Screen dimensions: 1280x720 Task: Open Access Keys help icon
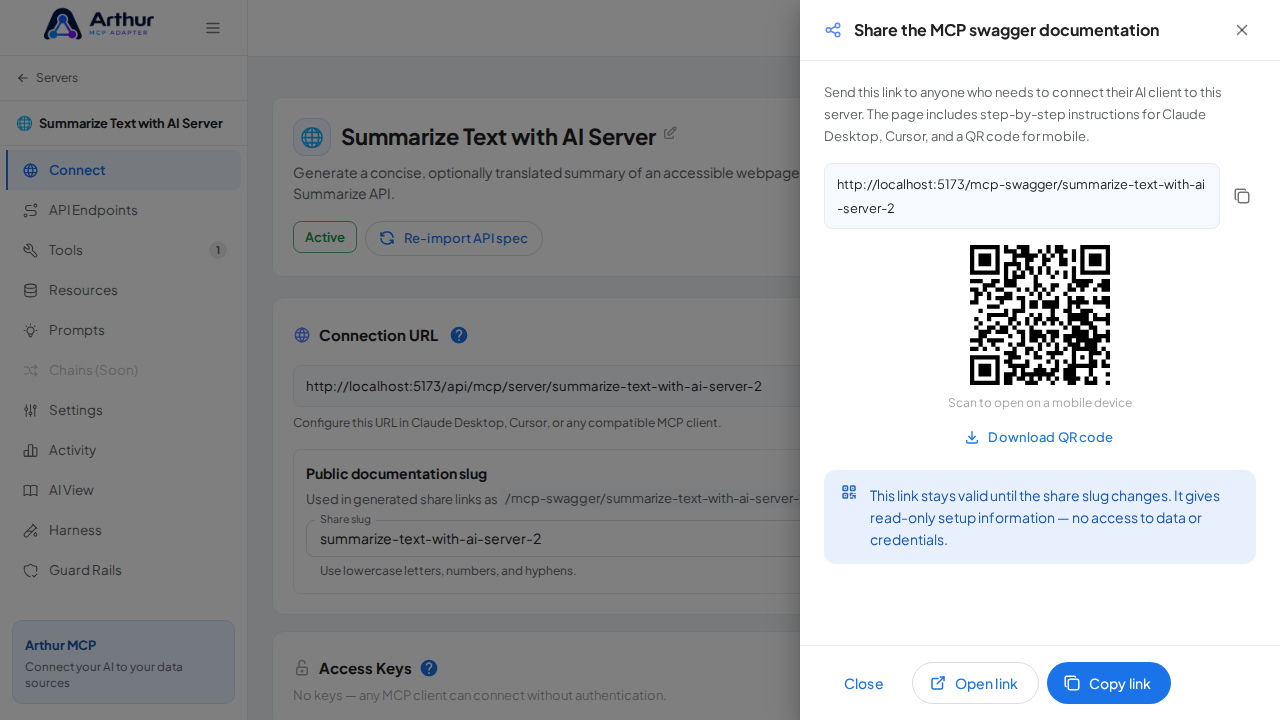[429, 668]
